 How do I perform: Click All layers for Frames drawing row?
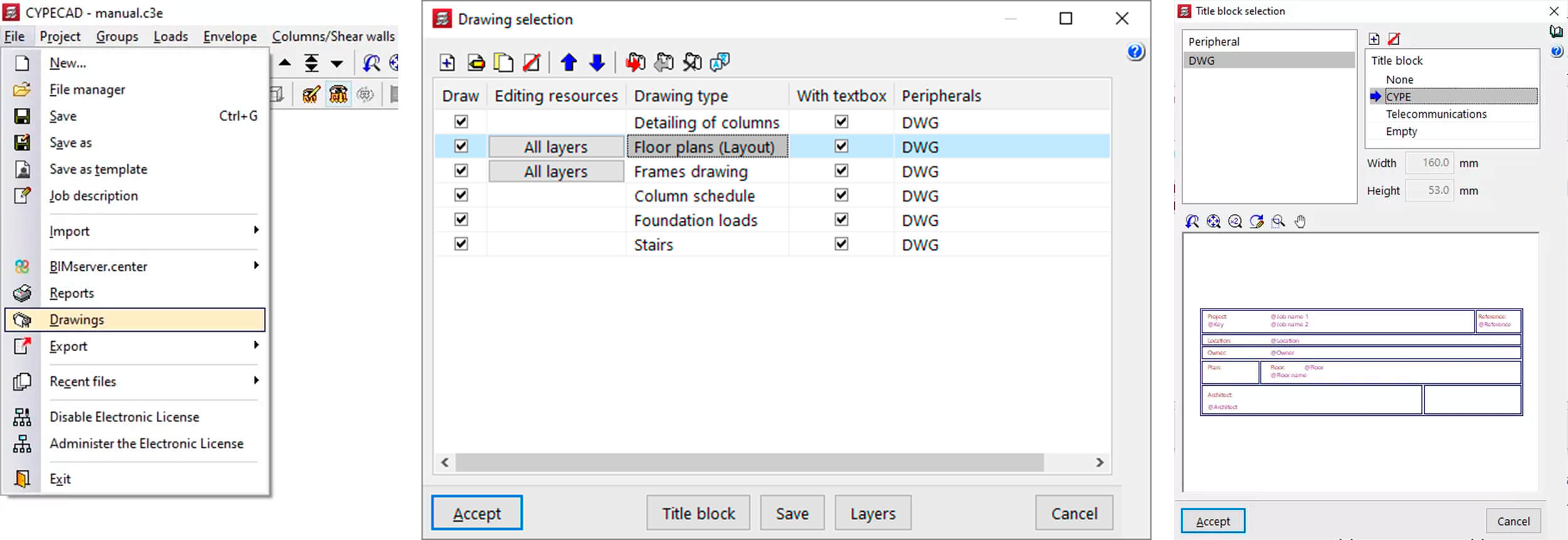point(556,171)
